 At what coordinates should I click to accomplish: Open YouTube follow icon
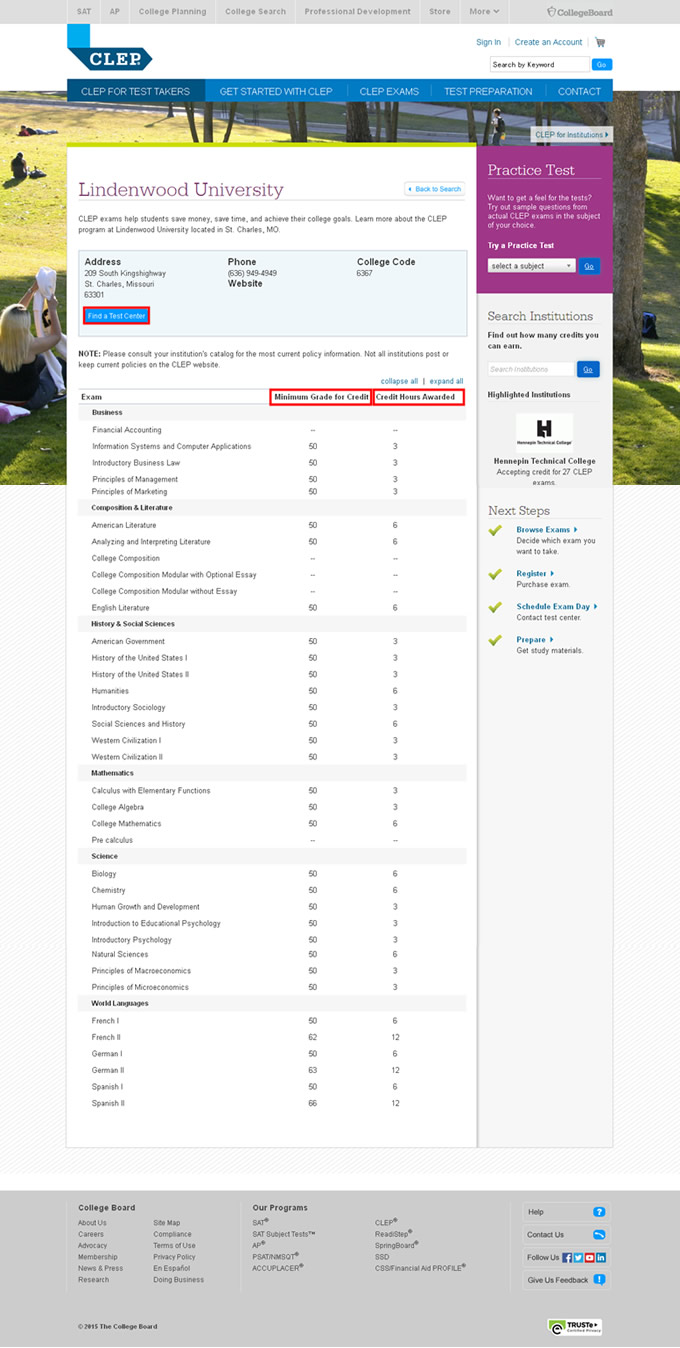(590, 1257)
